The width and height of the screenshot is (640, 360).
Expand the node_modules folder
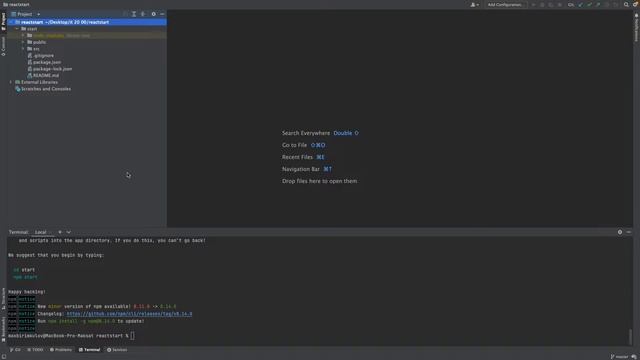(23, 36)
